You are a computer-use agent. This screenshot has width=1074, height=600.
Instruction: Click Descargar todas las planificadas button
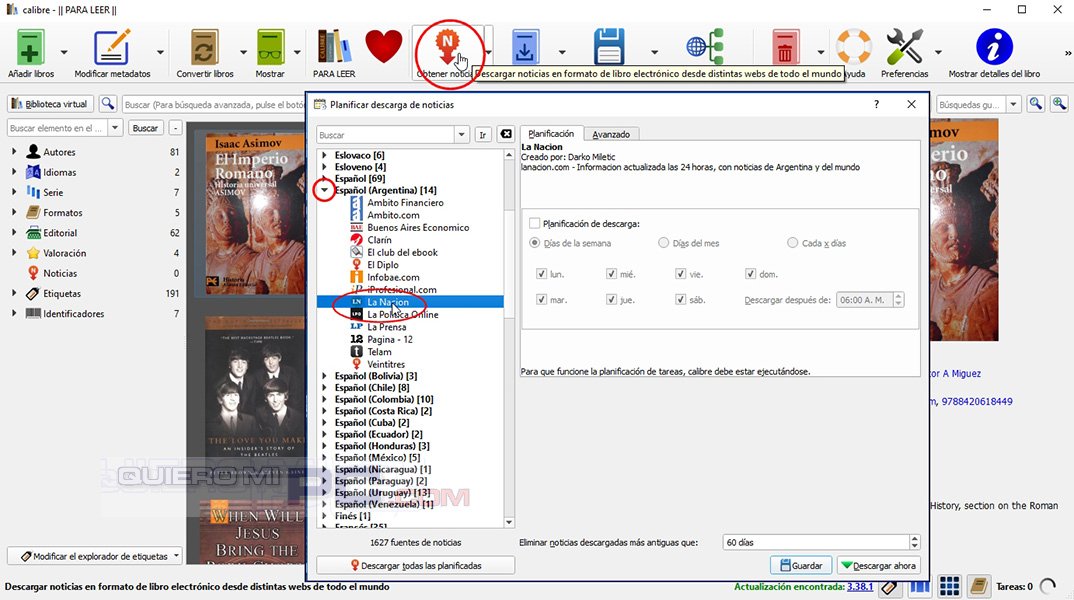point(416,566)
